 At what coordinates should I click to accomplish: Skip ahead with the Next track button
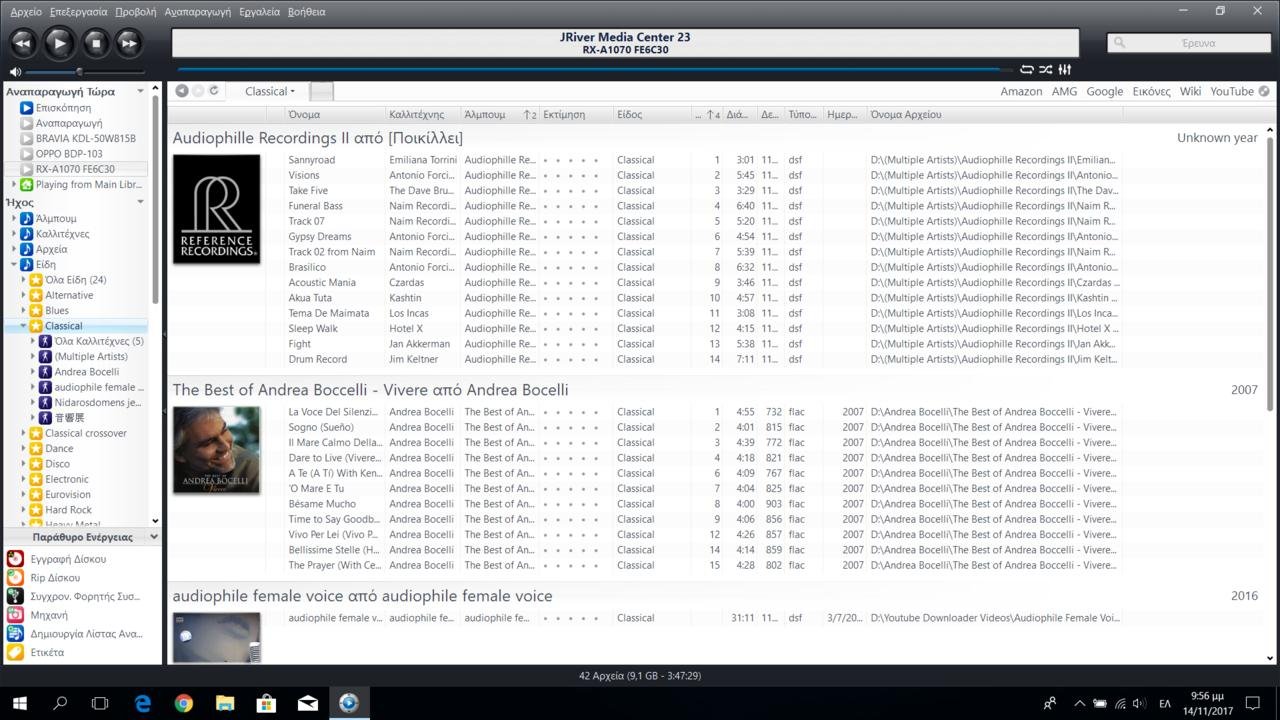(x=129, y=43)
